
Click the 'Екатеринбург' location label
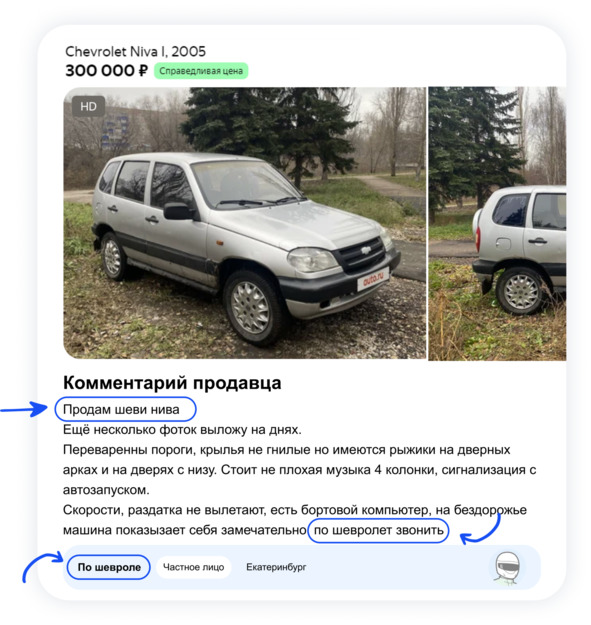pos(276,567)
